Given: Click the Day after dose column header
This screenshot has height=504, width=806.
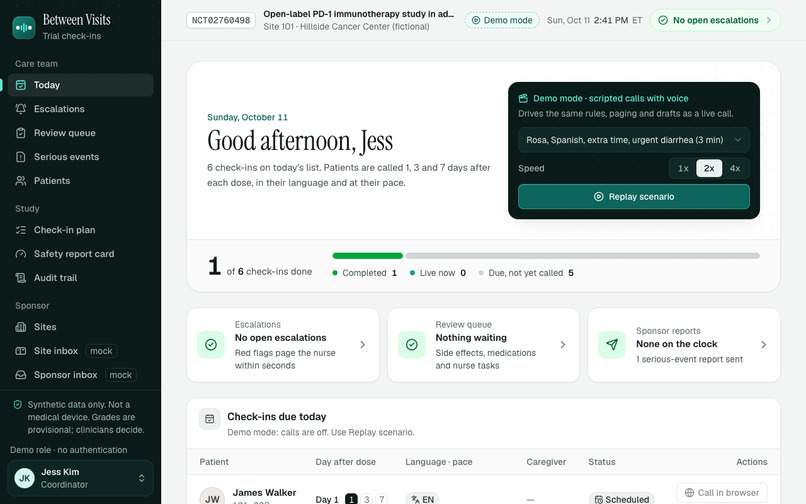Looking at the screenshot, I should tap(345, 462).
